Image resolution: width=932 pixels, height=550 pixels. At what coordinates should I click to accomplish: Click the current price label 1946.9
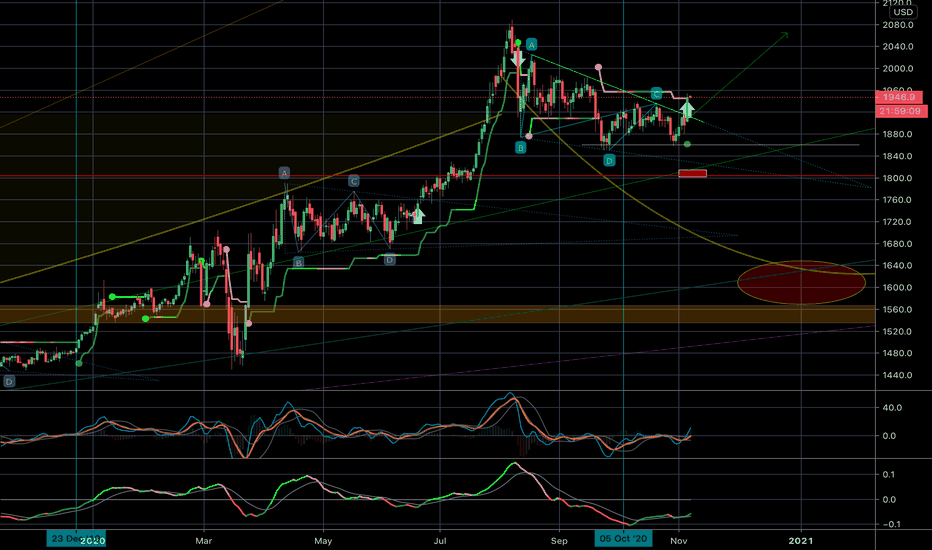pyautogui.click(x=899, y=97)
